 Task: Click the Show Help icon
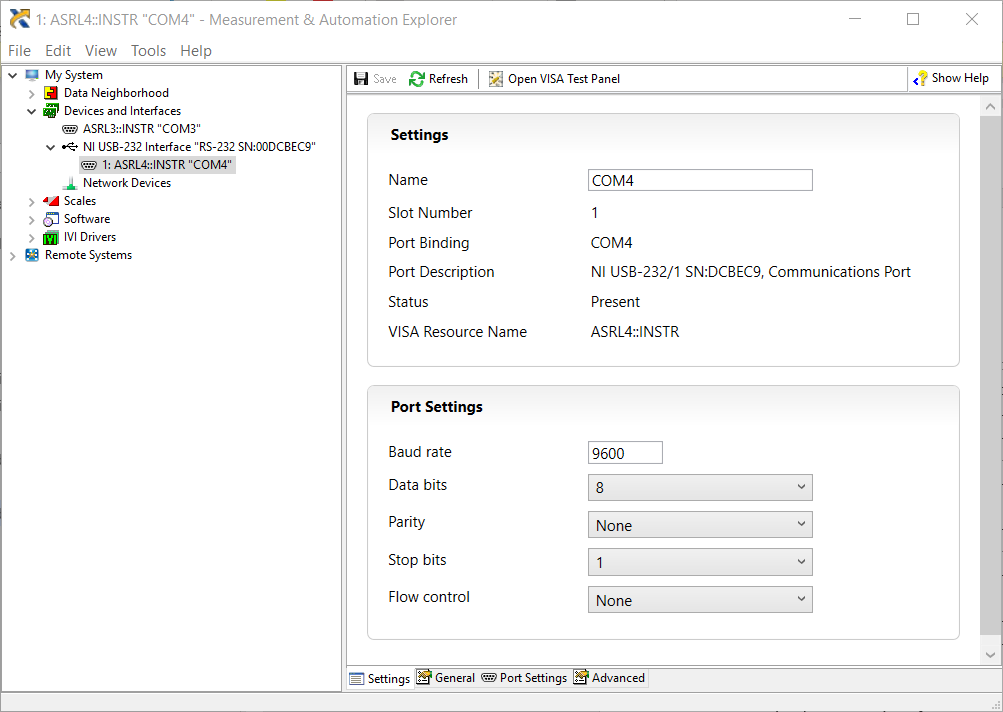(917, 77)
